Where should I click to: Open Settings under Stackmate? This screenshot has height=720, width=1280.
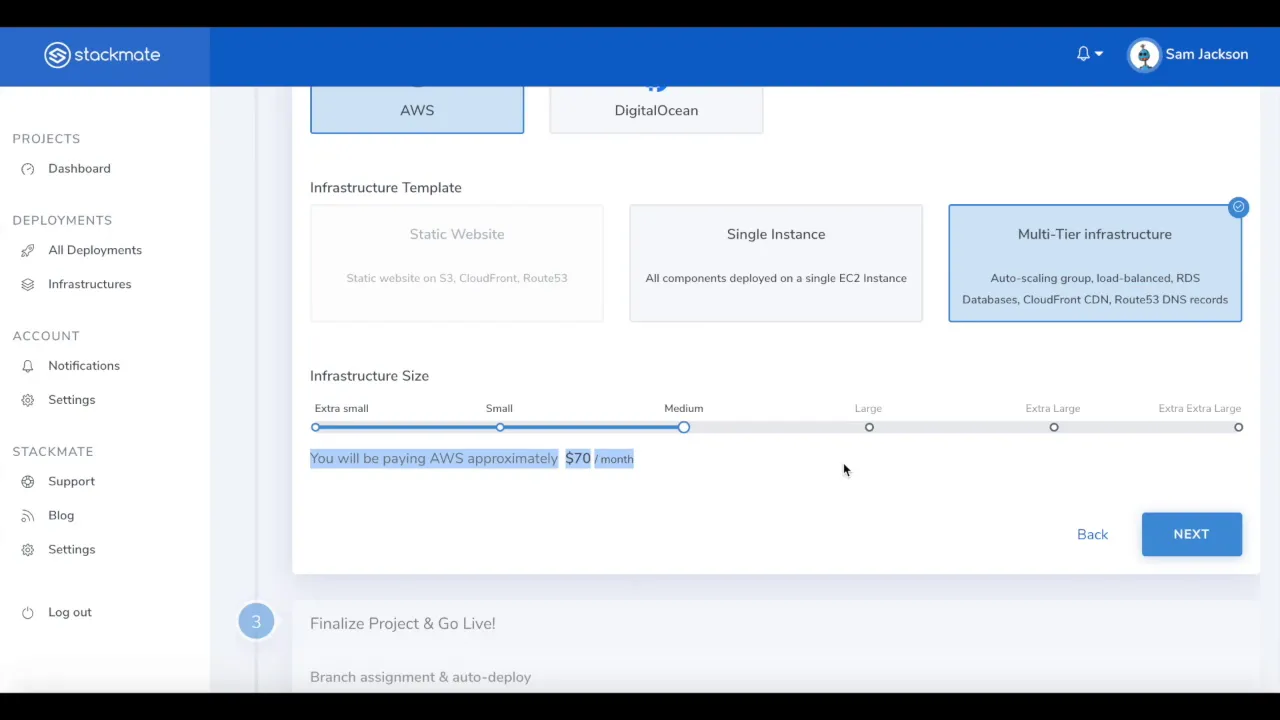[x=72, y=549]
